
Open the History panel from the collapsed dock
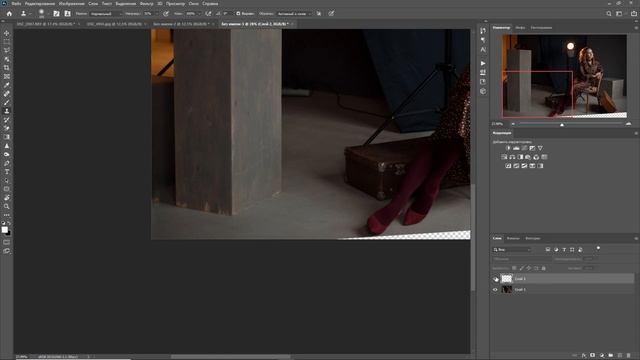tap(483, 31)
